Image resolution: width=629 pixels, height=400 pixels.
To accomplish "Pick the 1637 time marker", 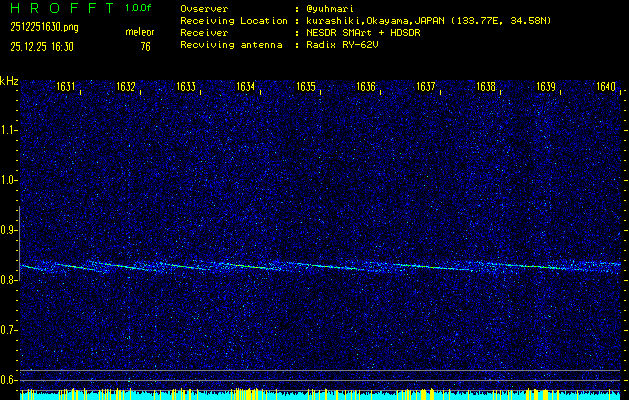I will coord(426,87).
